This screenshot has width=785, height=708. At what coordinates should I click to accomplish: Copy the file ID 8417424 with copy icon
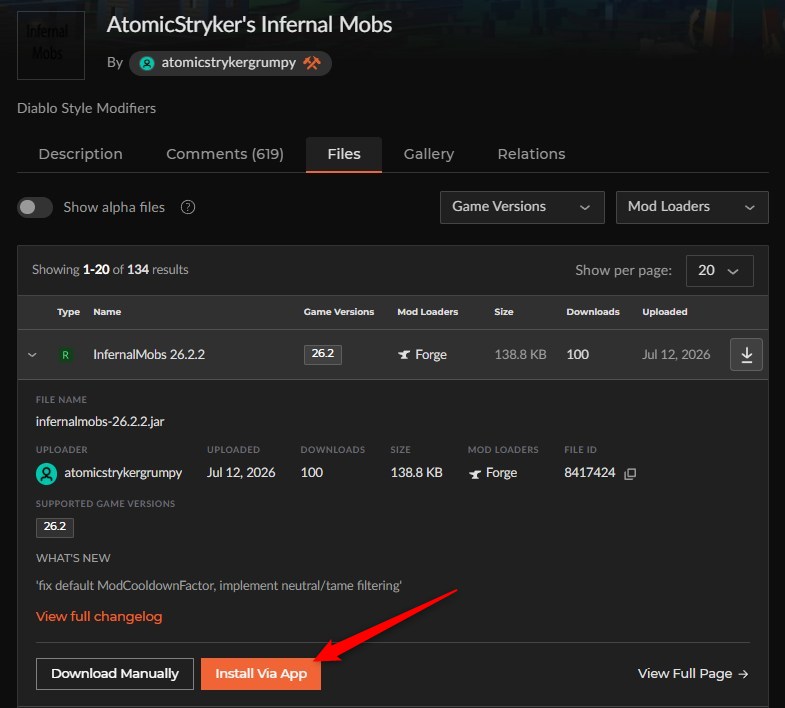click(x=630, y=474)
